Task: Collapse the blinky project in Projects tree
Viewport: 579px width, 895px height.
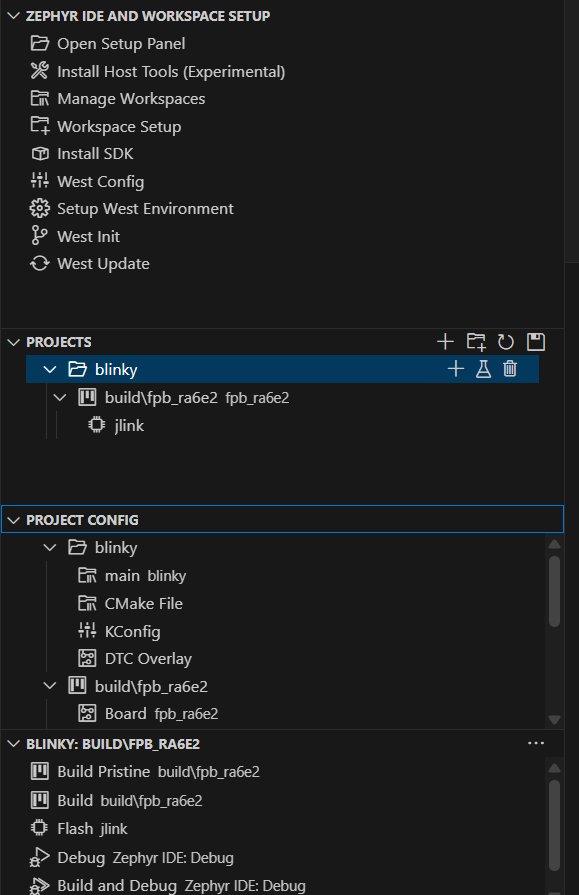Action: click(x=50, y=369)
